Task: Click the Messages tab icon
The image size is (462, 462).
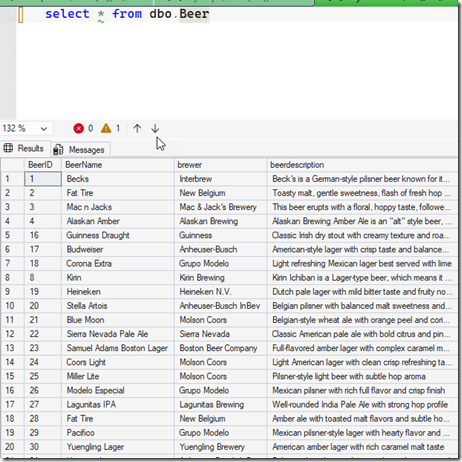Action: coord(58,150)
